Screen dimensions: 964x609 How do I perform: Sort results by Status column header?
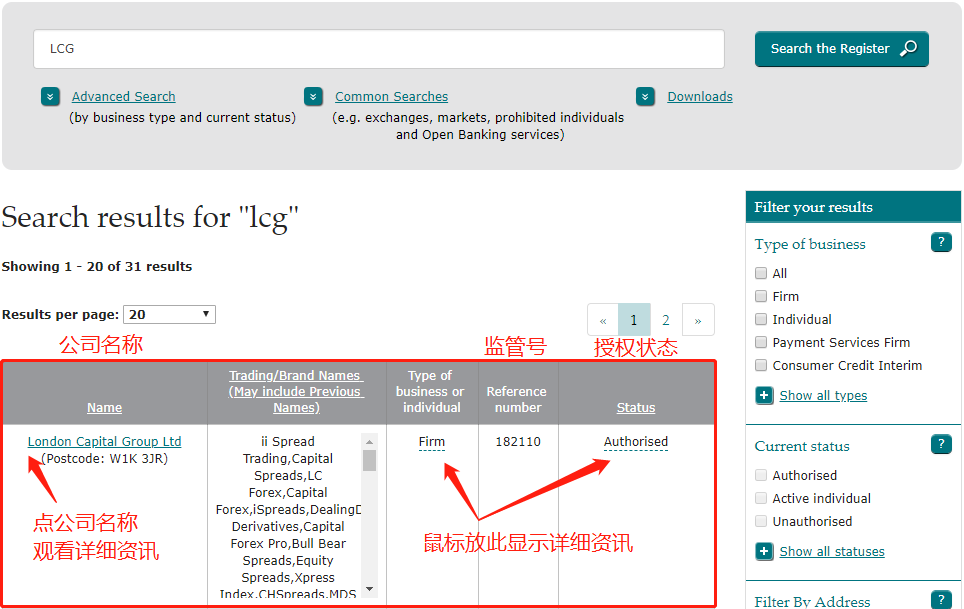(636, 407)
